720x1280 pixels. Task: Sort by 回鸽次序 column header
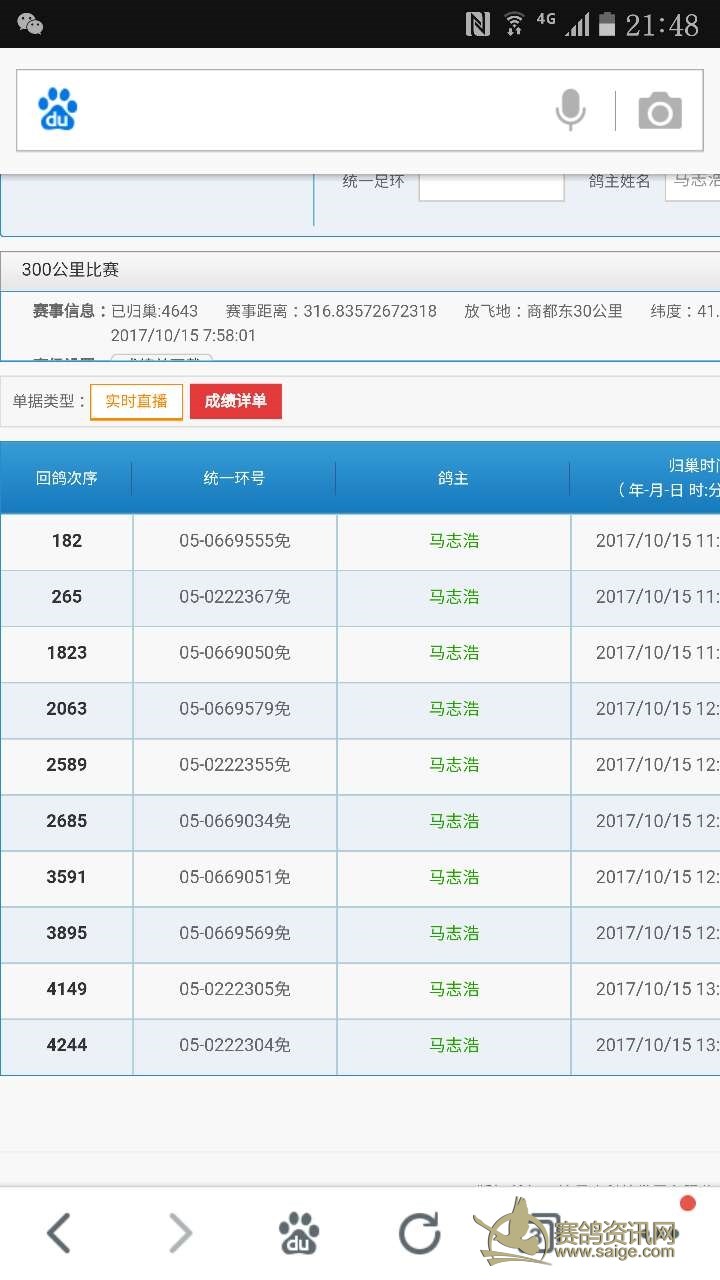(x=67, y=478)
